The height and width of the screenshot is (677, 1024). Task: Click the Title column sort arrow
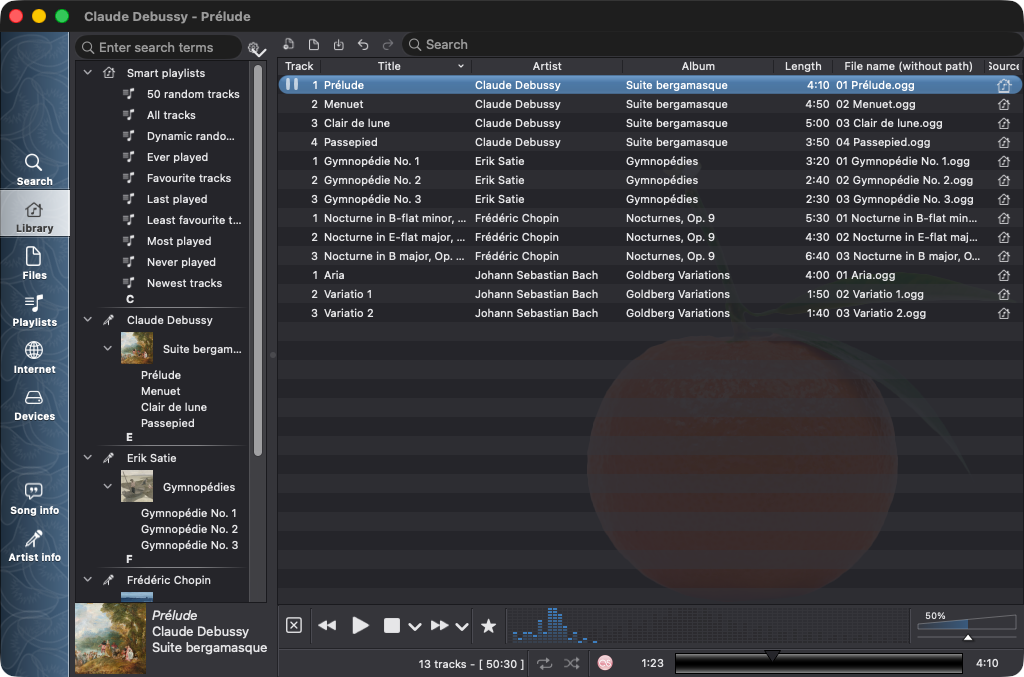click(x=460, y=66)
